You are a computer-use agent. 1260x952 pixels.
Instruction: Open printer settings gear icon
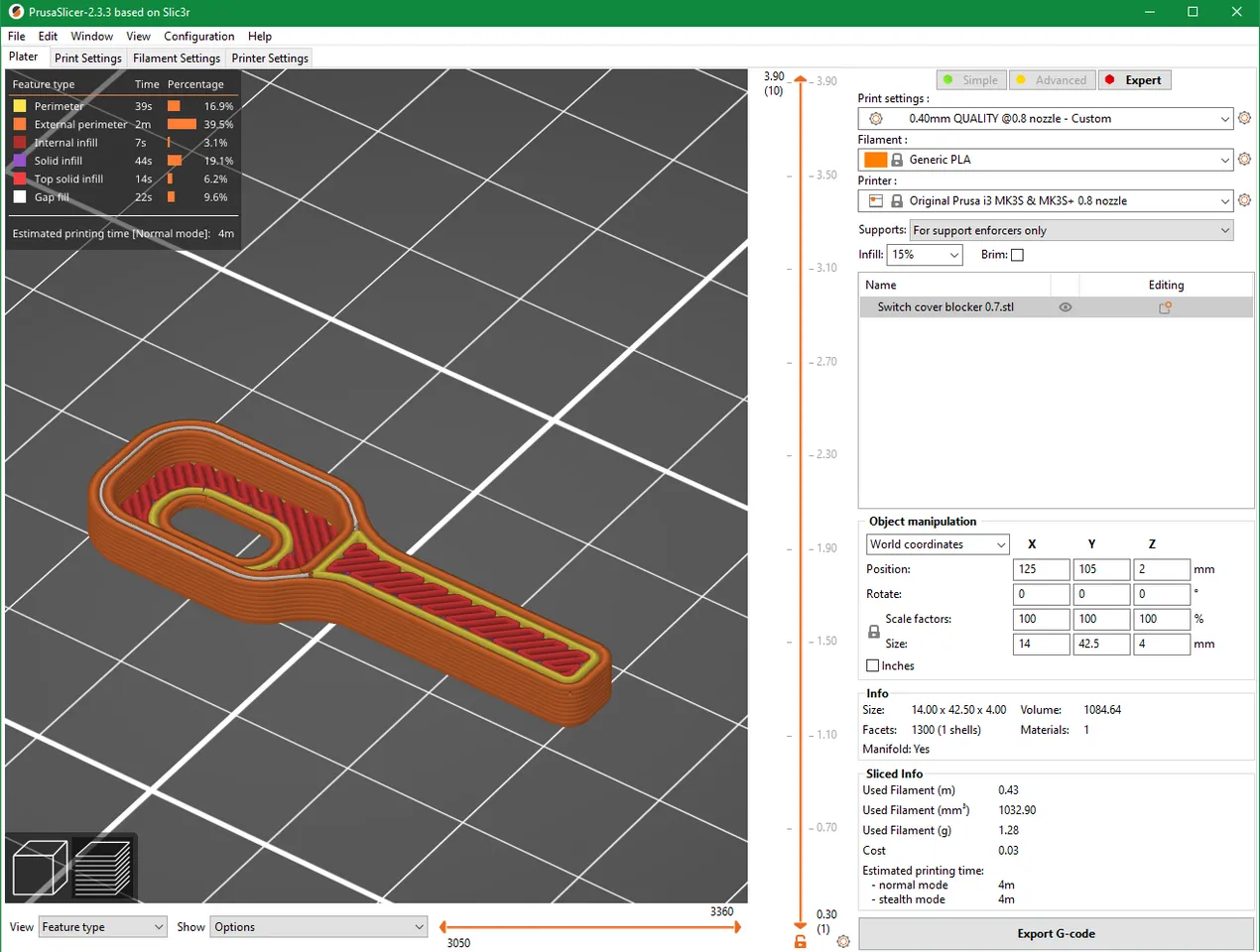click(x=1244, y=200)
